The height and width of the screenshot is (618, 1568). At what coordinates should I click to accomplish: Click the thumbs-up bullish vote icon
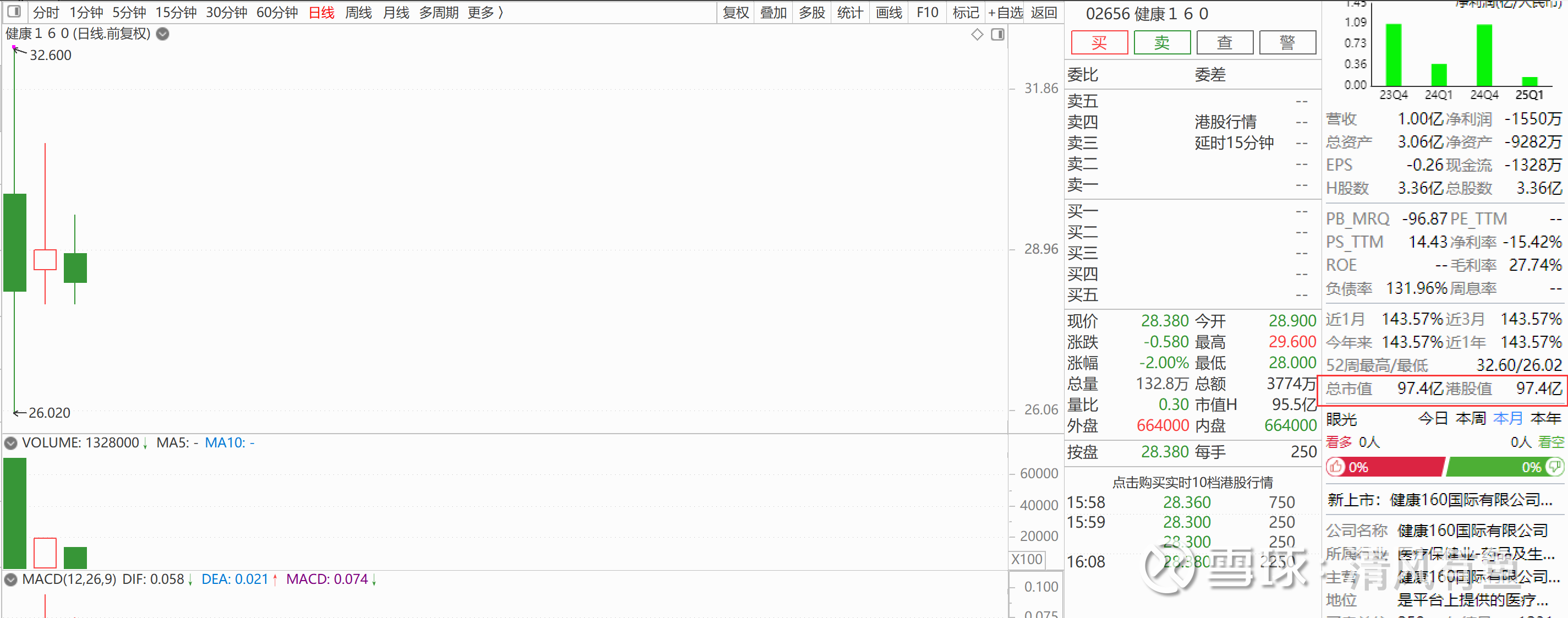pos(1335,467)
